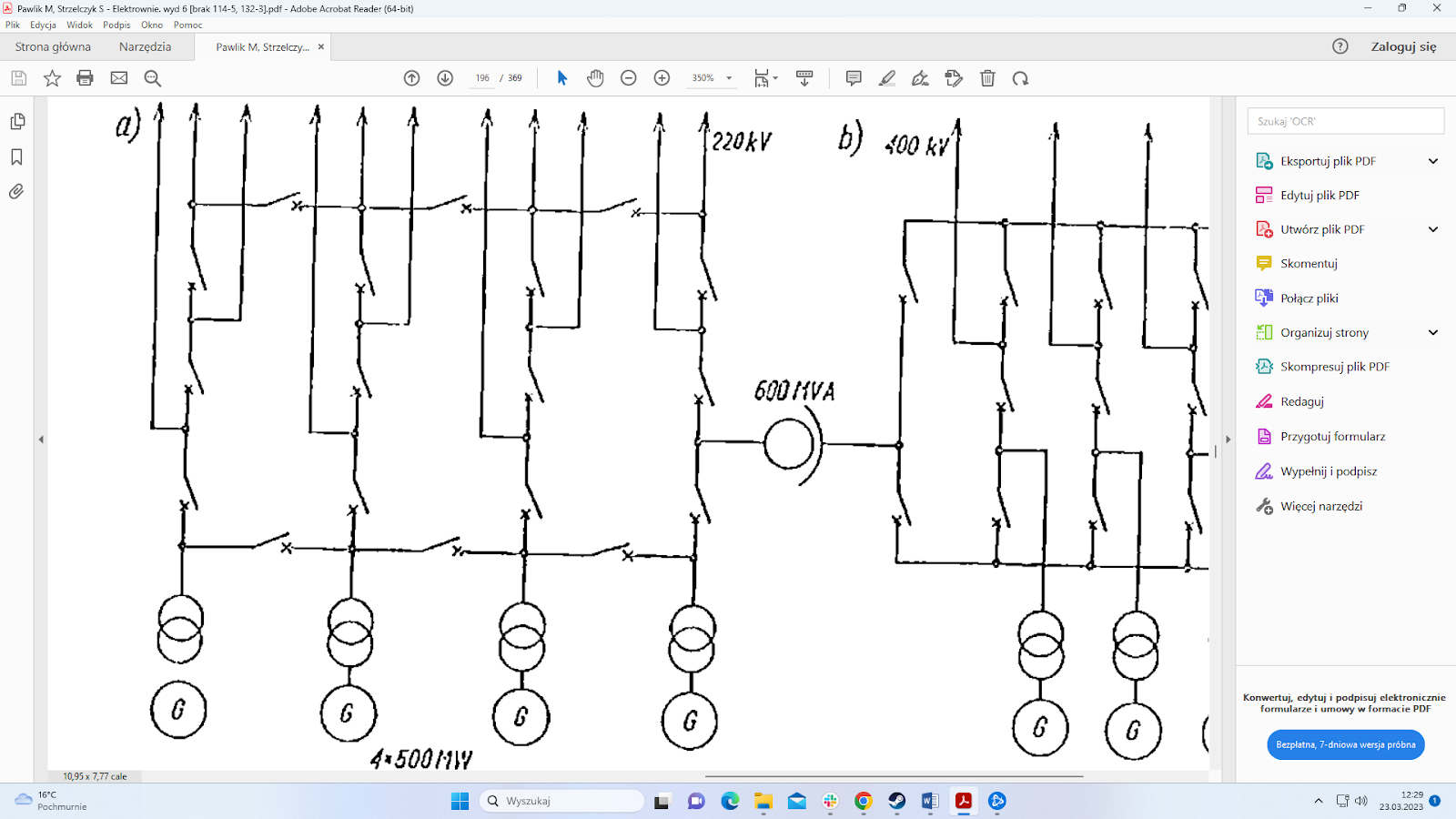Click the zoom out minus icon
The image size is (1456, 819).
628,78
